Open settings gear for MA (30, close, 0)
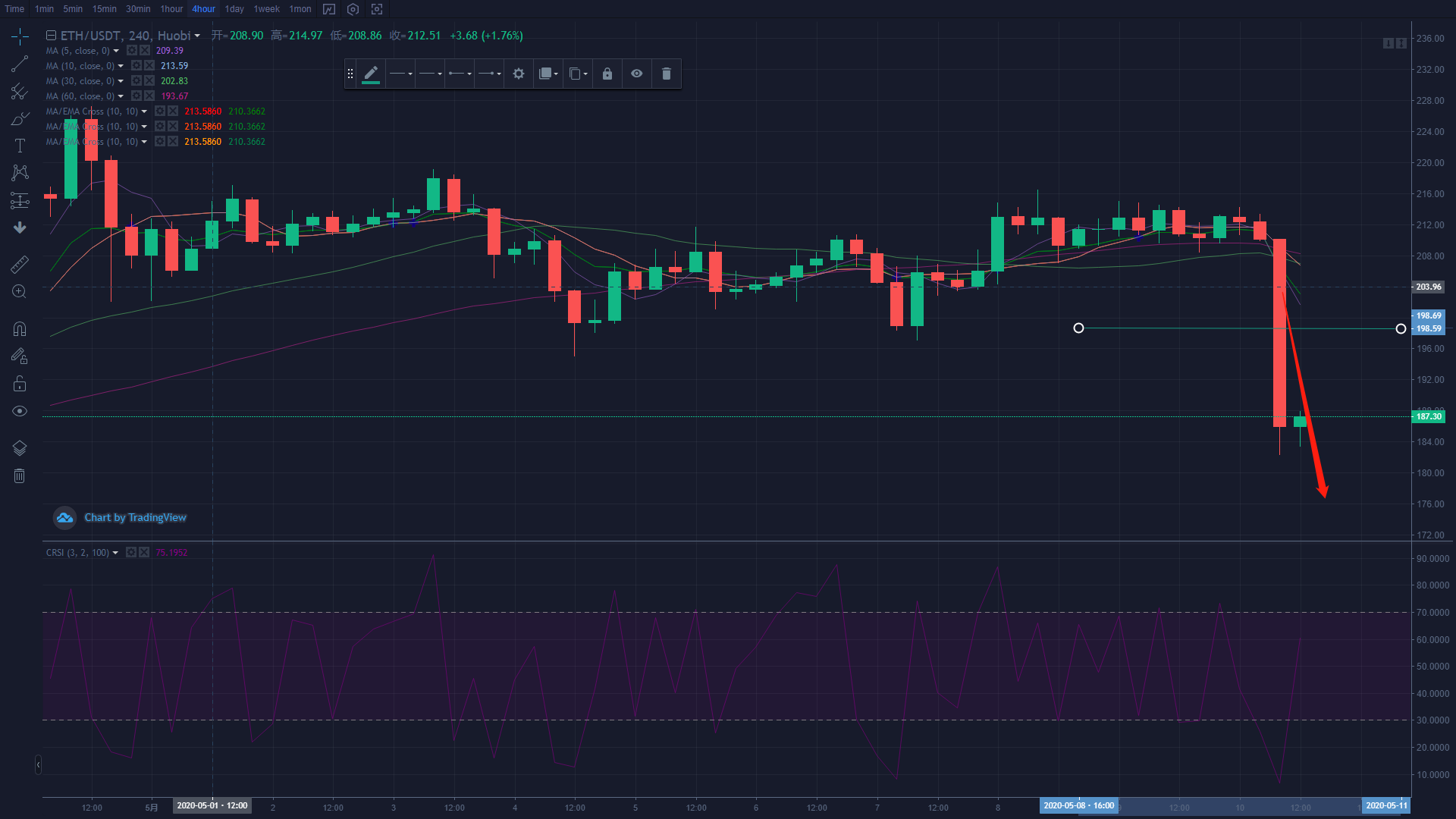This screenshot has width=1456, height=819. [136, 81]
